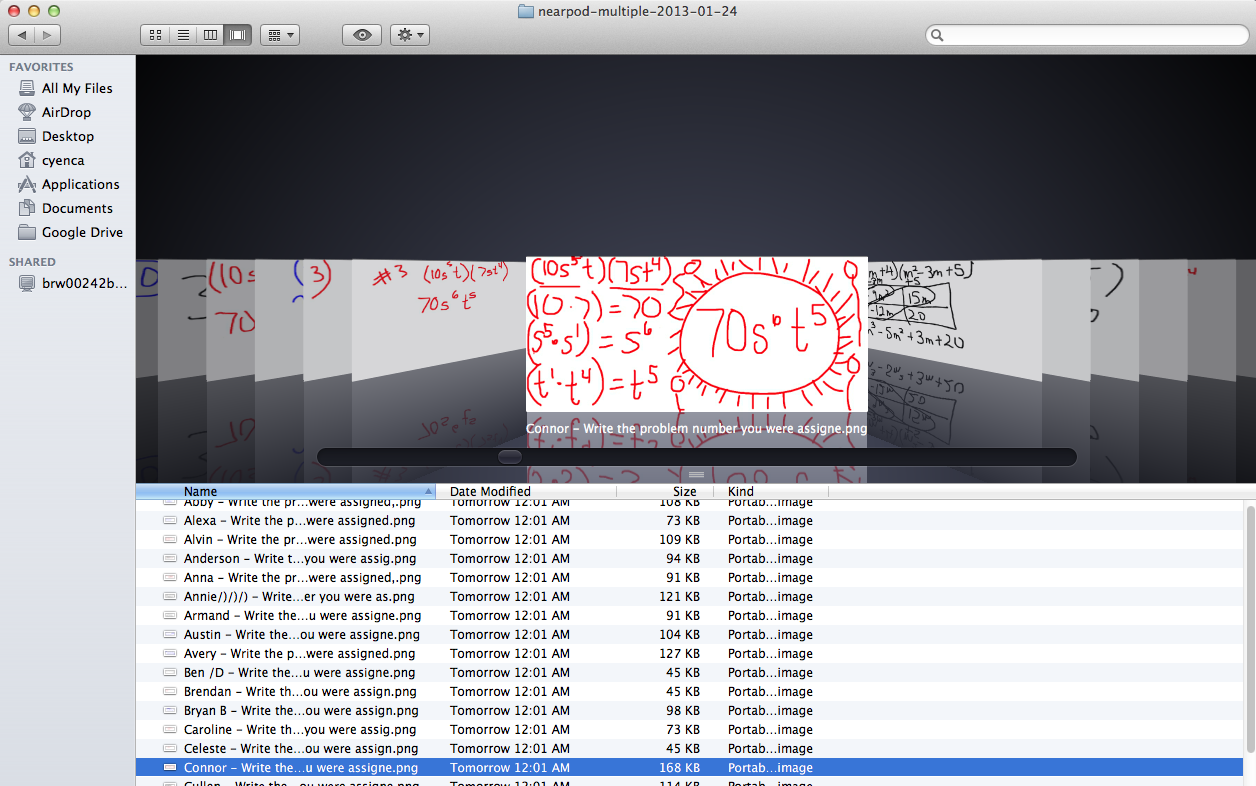Go back with the left arrow button
The height and width of the screenshot is (786, 1256).
[x=21, y=35]
